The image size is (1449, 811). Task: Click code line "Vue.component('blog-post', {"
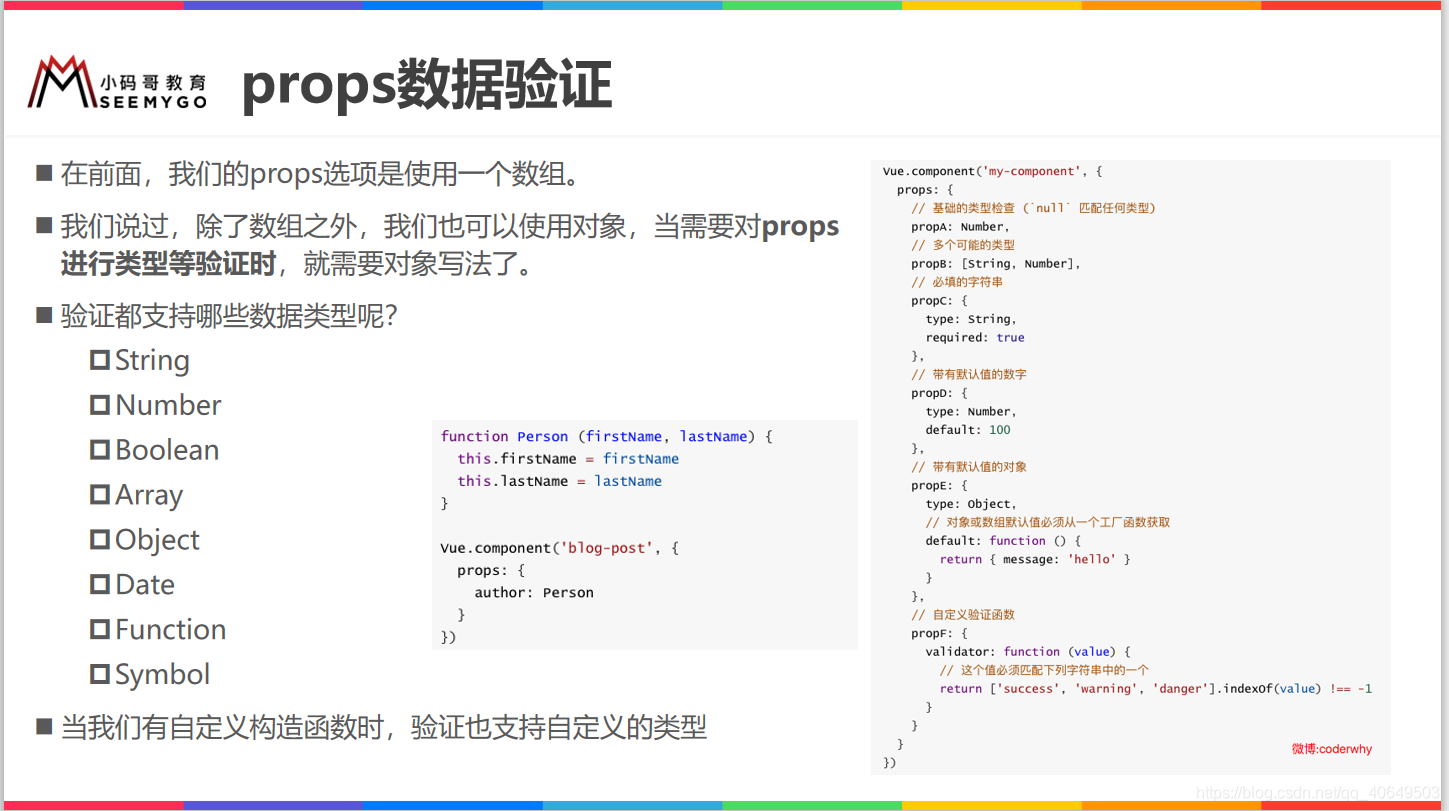[560, 548]
